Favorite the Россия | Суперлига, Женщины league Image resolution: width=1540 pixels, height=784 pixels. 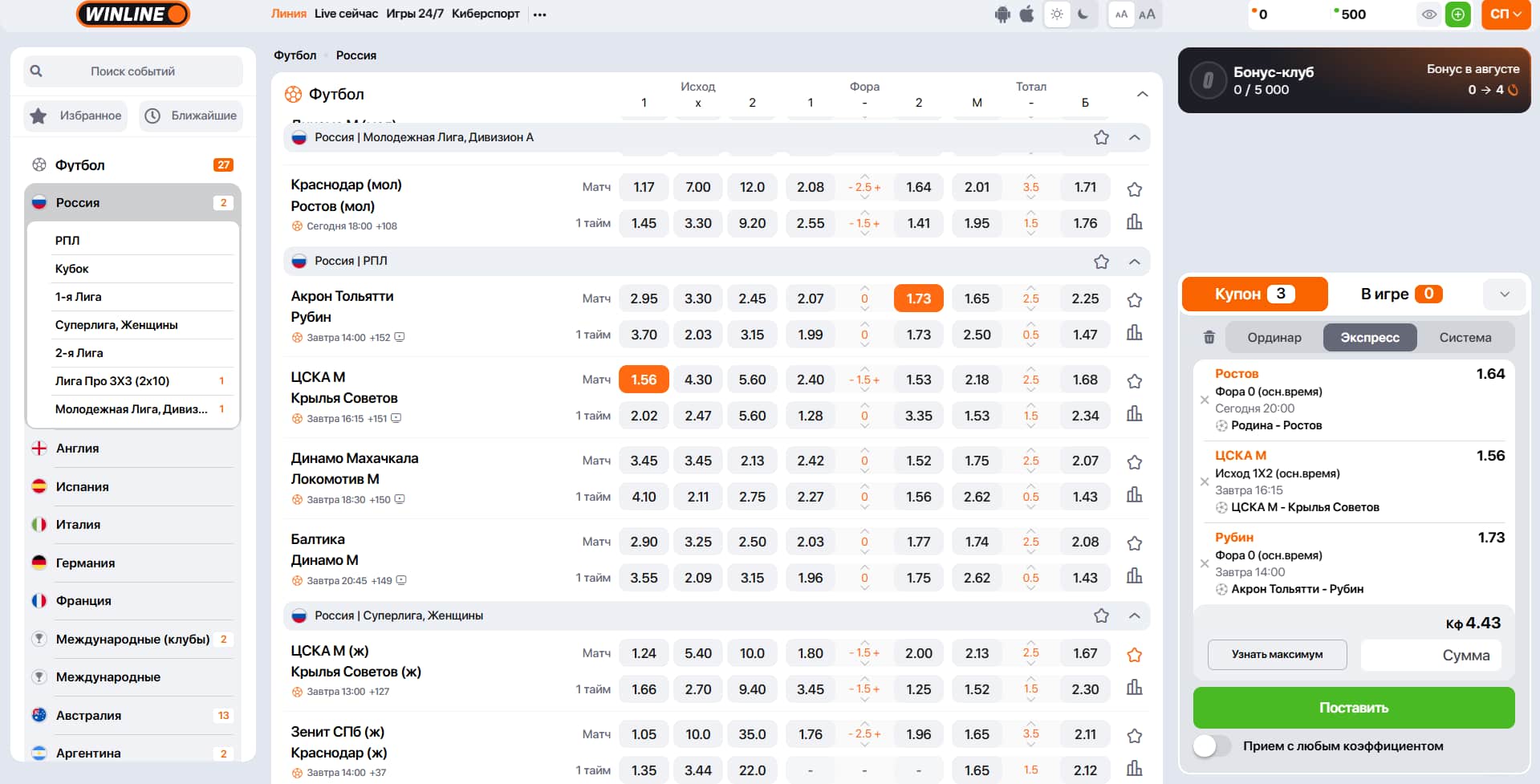point(1101,615)
